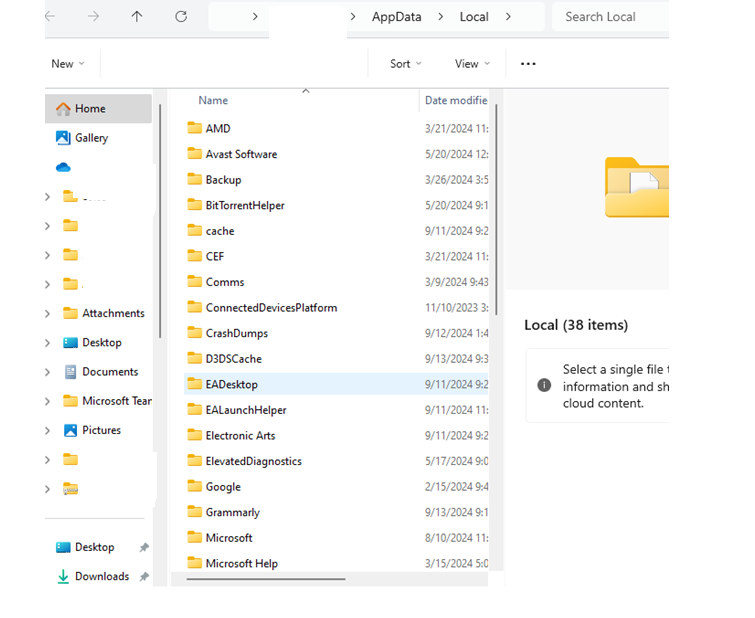Viewport: 755px width, 618px height.
Task: Click the zipped folder icon in navigation tree
Action: coord(70,489)
